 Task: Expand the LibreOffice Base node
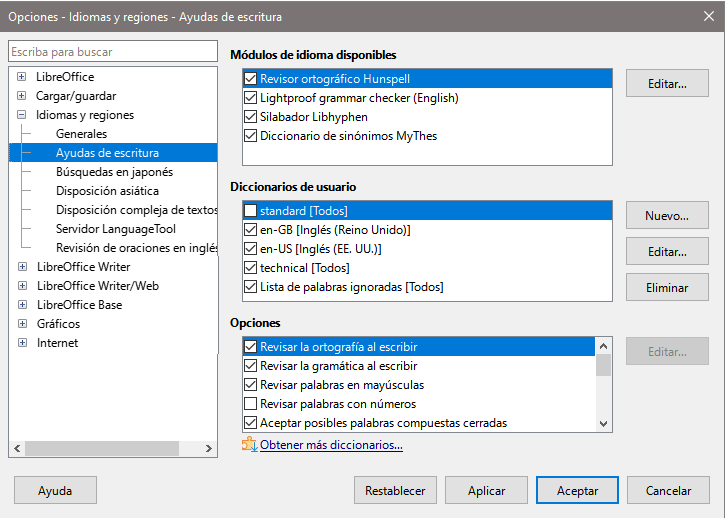pyautogui.click(x=22, y=305)
